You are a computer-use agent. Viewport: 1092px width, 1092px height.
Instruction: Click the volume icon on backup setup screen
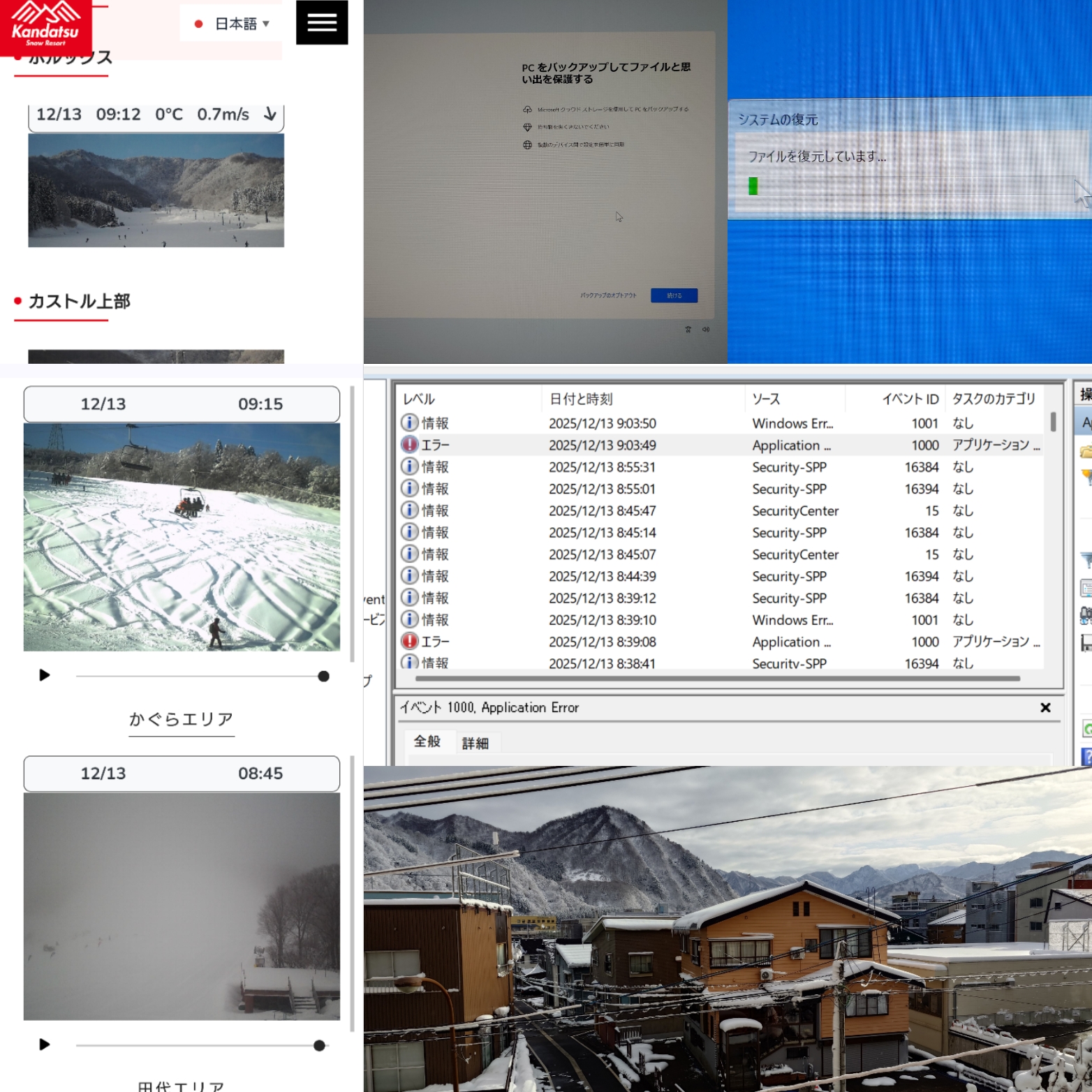pos(706,330)
